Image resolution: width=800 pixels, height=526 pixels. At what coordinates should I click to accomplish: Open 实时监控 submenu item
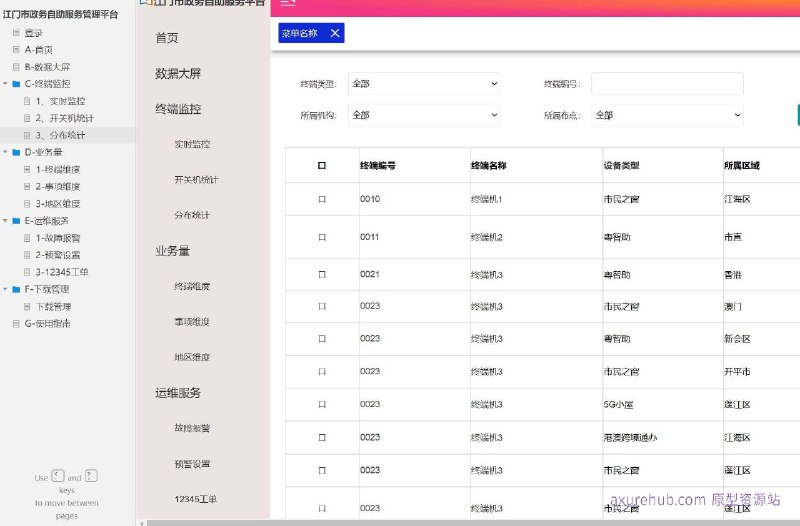[x=192, y=144]
